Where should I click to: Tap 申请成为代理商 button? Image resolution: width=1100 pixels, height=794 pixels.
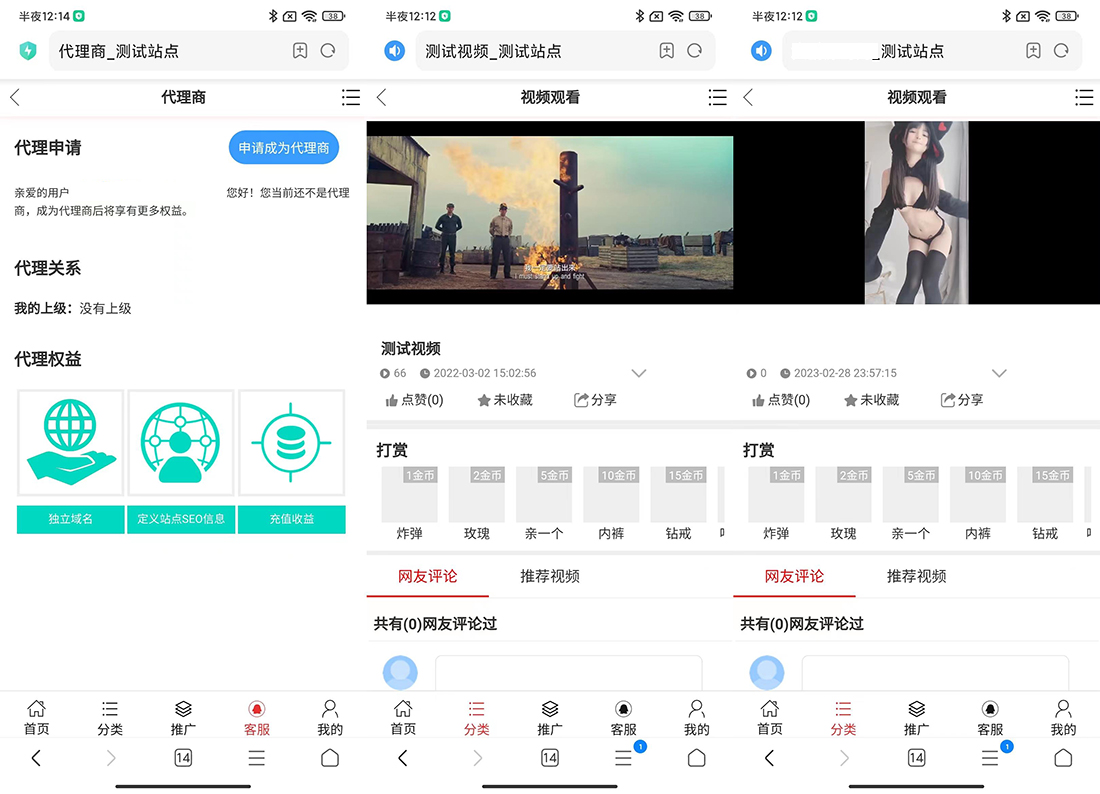click(x=283, y=147)
